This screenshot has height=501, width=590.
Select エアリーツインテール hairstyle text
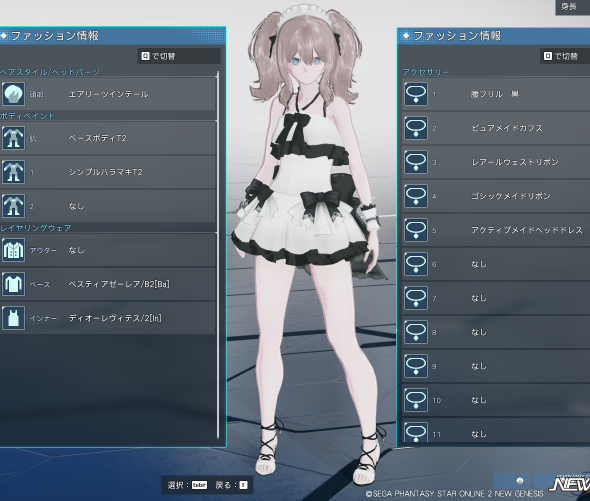pos(108,94)
